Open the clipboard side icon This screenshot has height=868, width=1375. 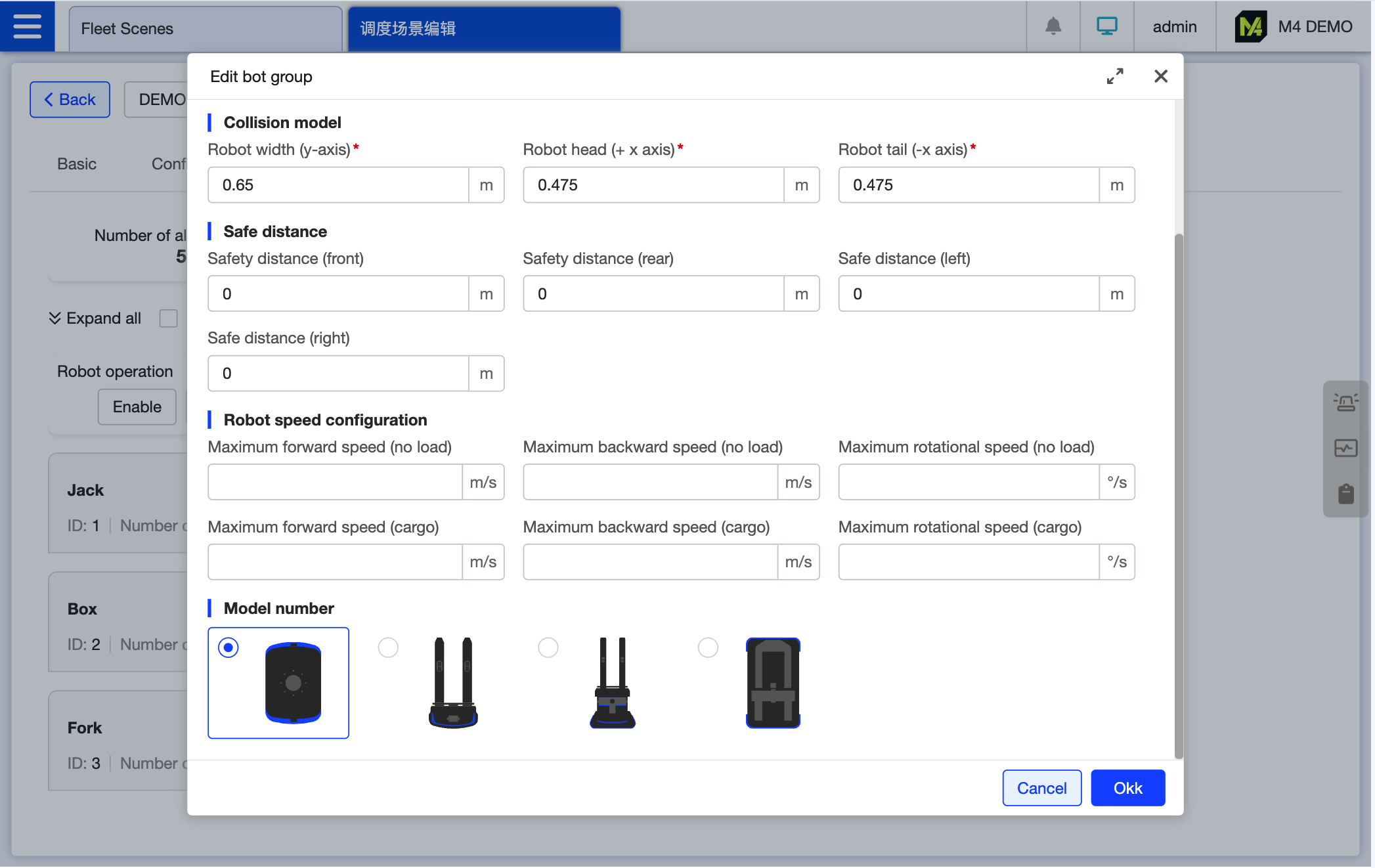(x=1345, y=494)
